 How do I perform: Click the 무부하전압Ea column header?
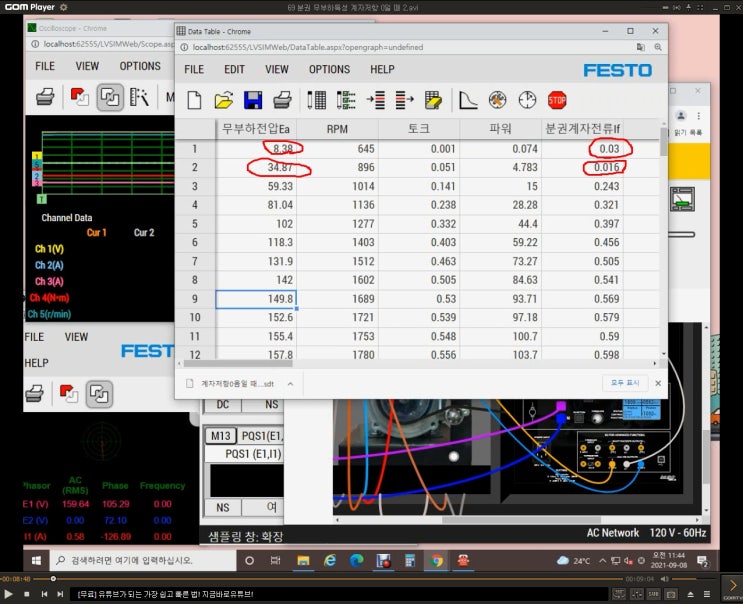[x=256, y=129]
